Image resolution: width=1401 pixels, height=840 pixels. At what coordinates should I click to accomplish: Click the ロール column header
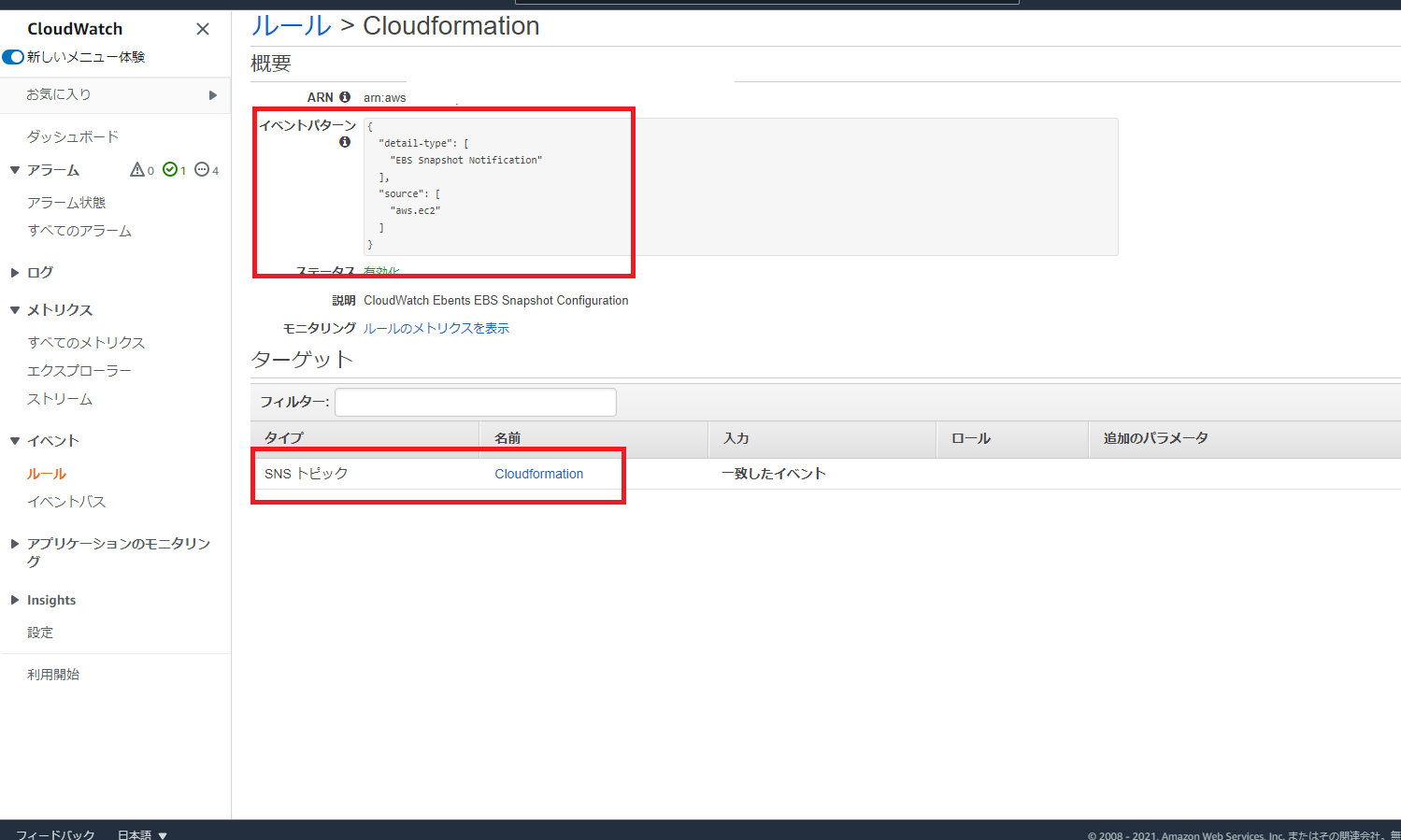point(1013,438)
